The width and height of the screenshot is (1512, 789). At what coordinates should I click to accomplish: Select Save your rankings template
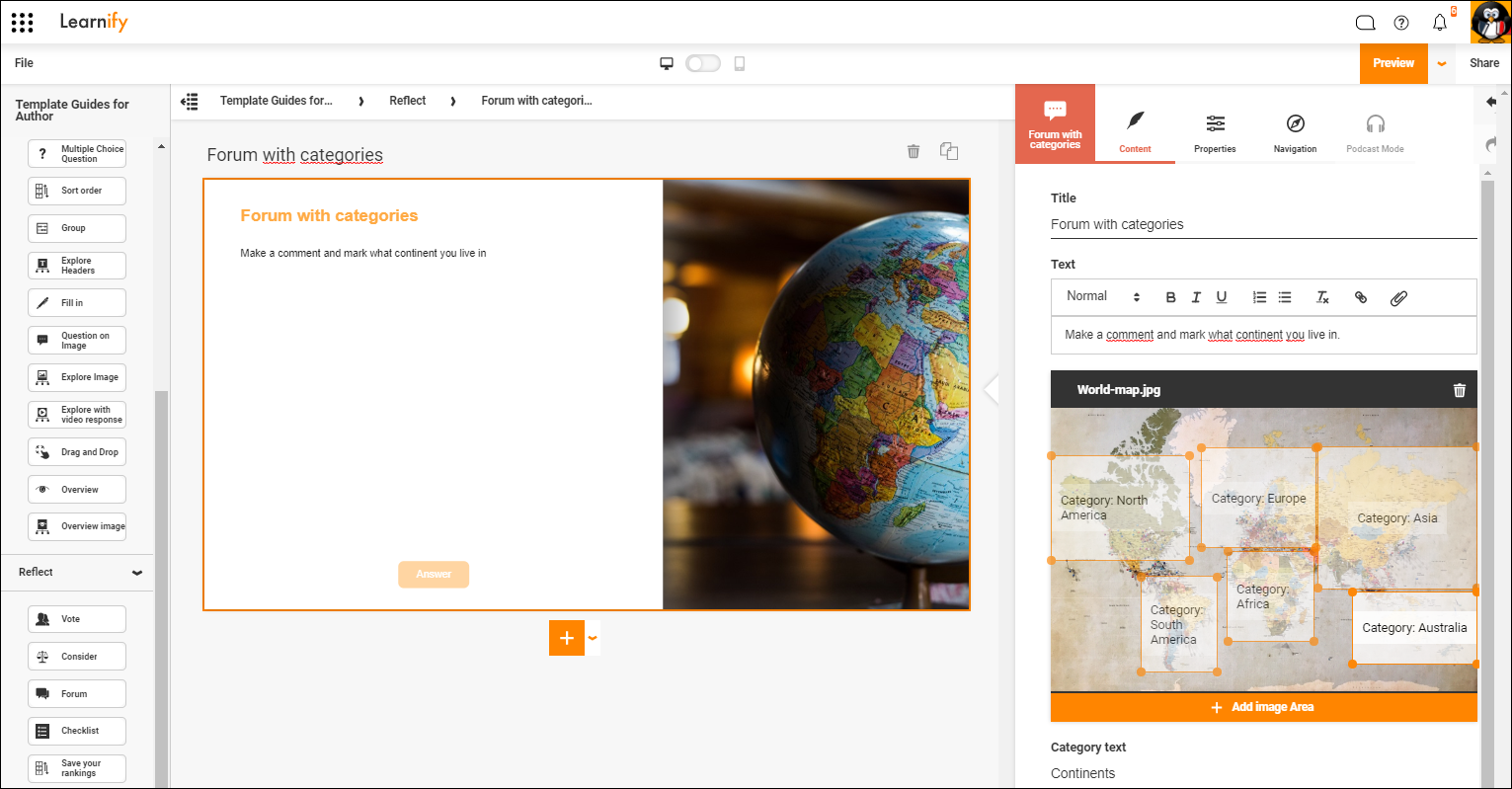tap(77, 768)
